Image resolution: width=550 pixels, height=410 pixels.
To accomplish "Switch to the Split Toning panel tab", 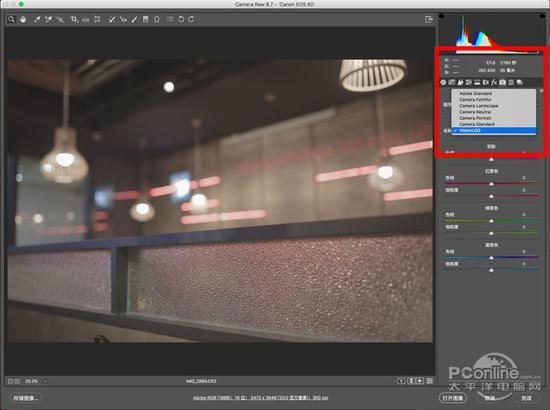I will 477,82.
